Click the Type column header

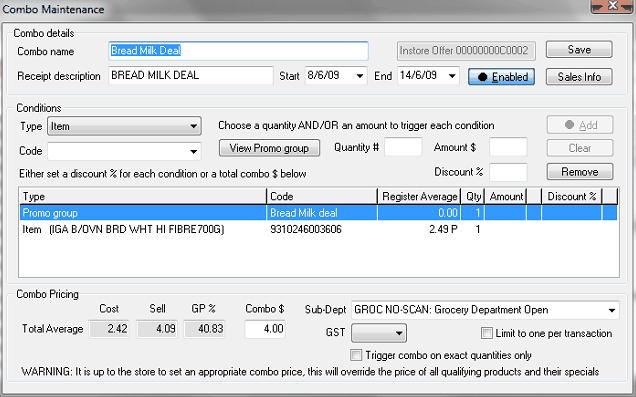pos(143,197)
